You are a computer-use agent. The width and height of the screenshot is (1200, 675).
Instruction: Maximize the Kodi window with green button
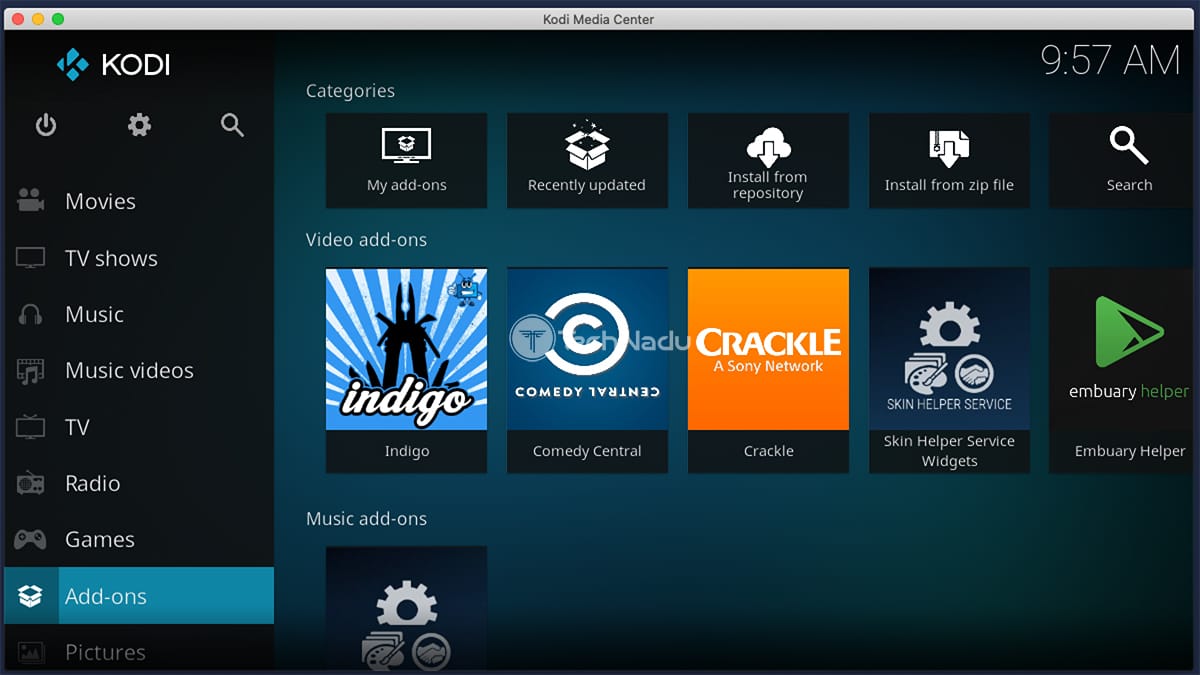58,19
